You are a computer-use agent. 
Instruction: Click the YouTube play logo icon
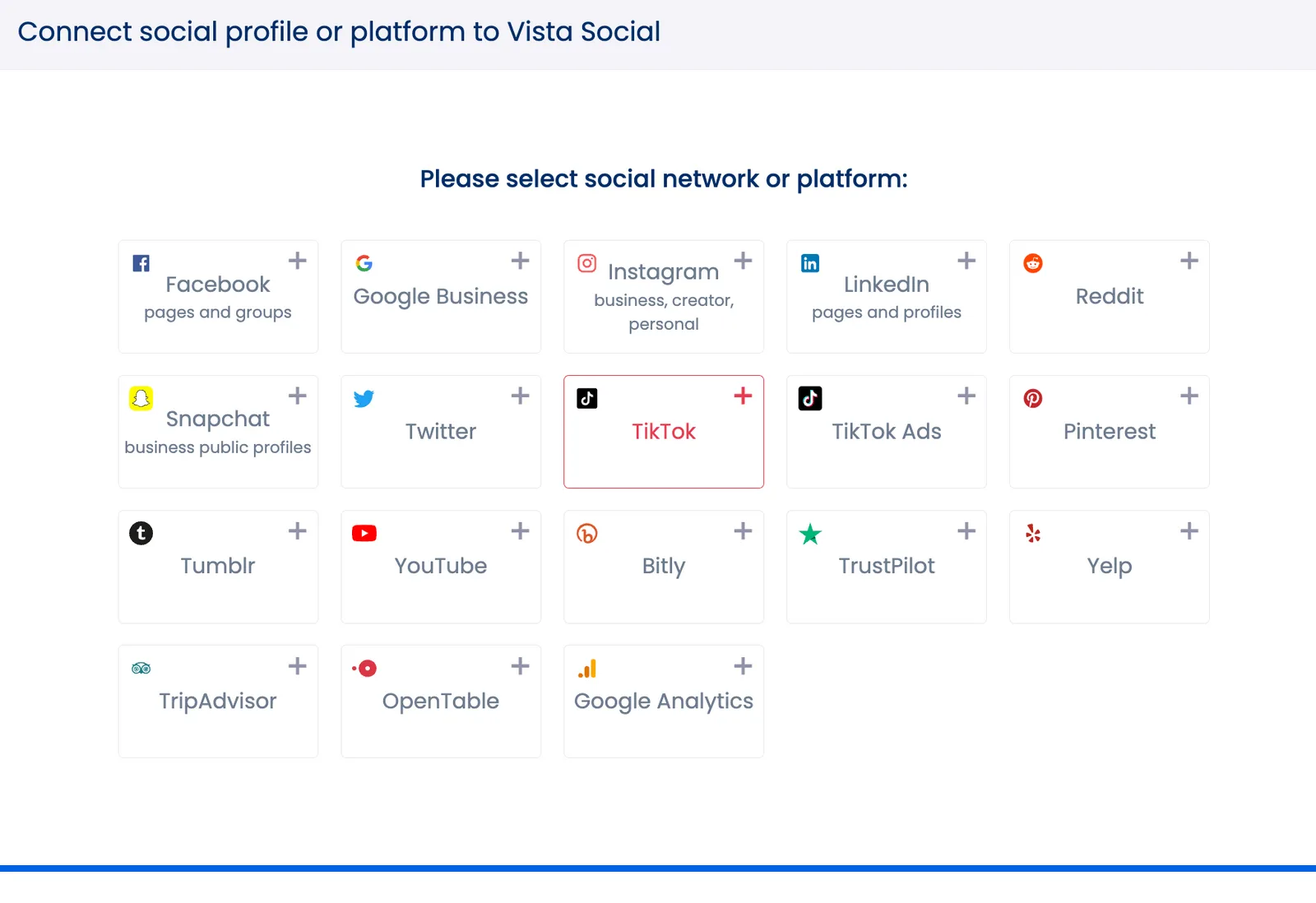[x=364, y=534]
